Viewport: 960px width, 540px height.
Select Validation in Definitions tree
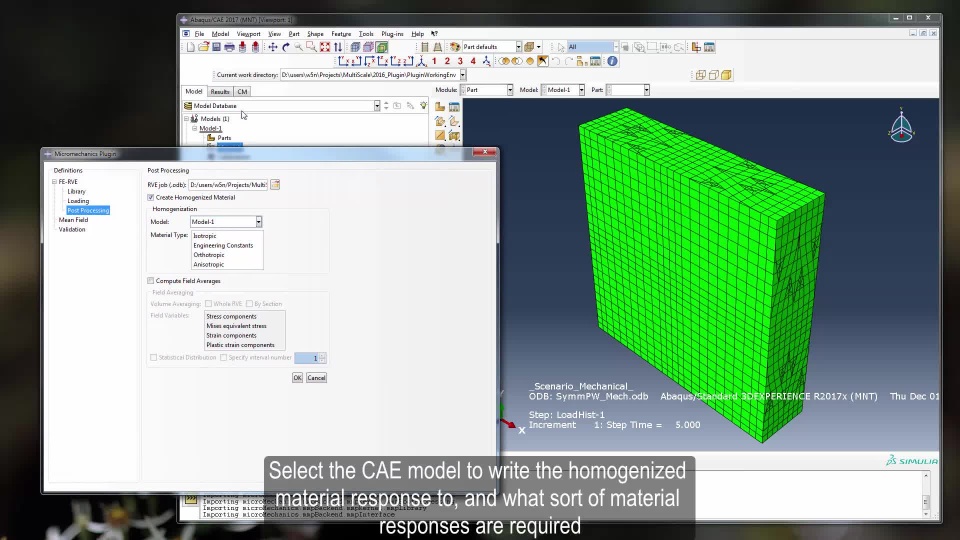click(x=72, y=230)
